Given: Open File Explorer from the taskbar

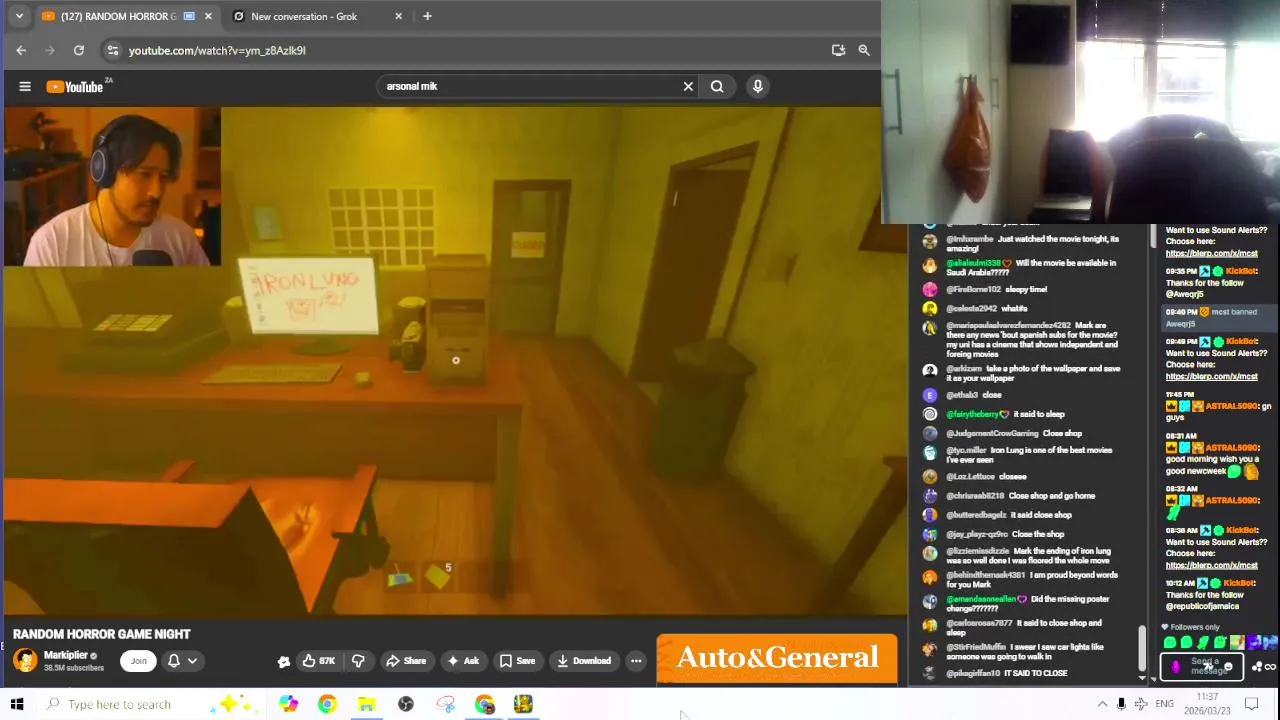Looking at the screenshot, I should (x=366, y=704).
